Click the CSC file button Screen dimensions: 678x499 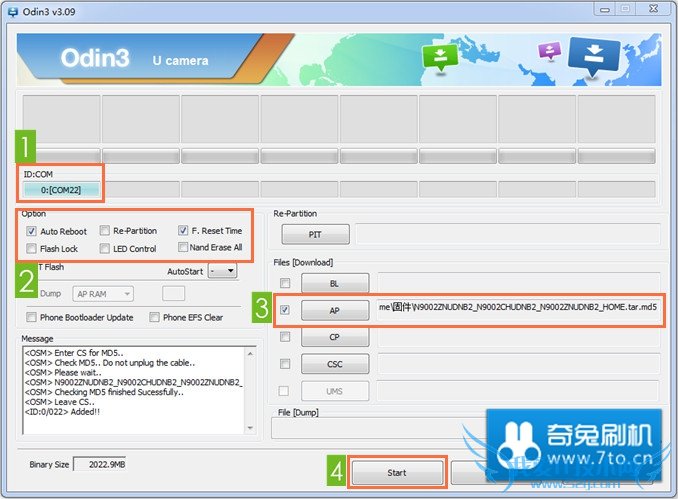pyautogui.click(x=335, y=364)
